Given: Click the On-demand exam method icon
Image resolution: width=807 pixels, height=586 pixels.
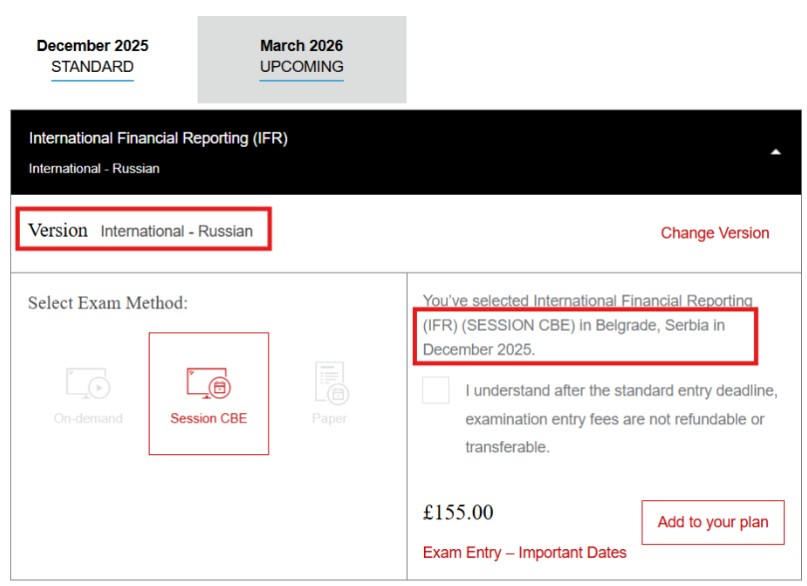Looking at the screenshot, I should coord(88,384).
